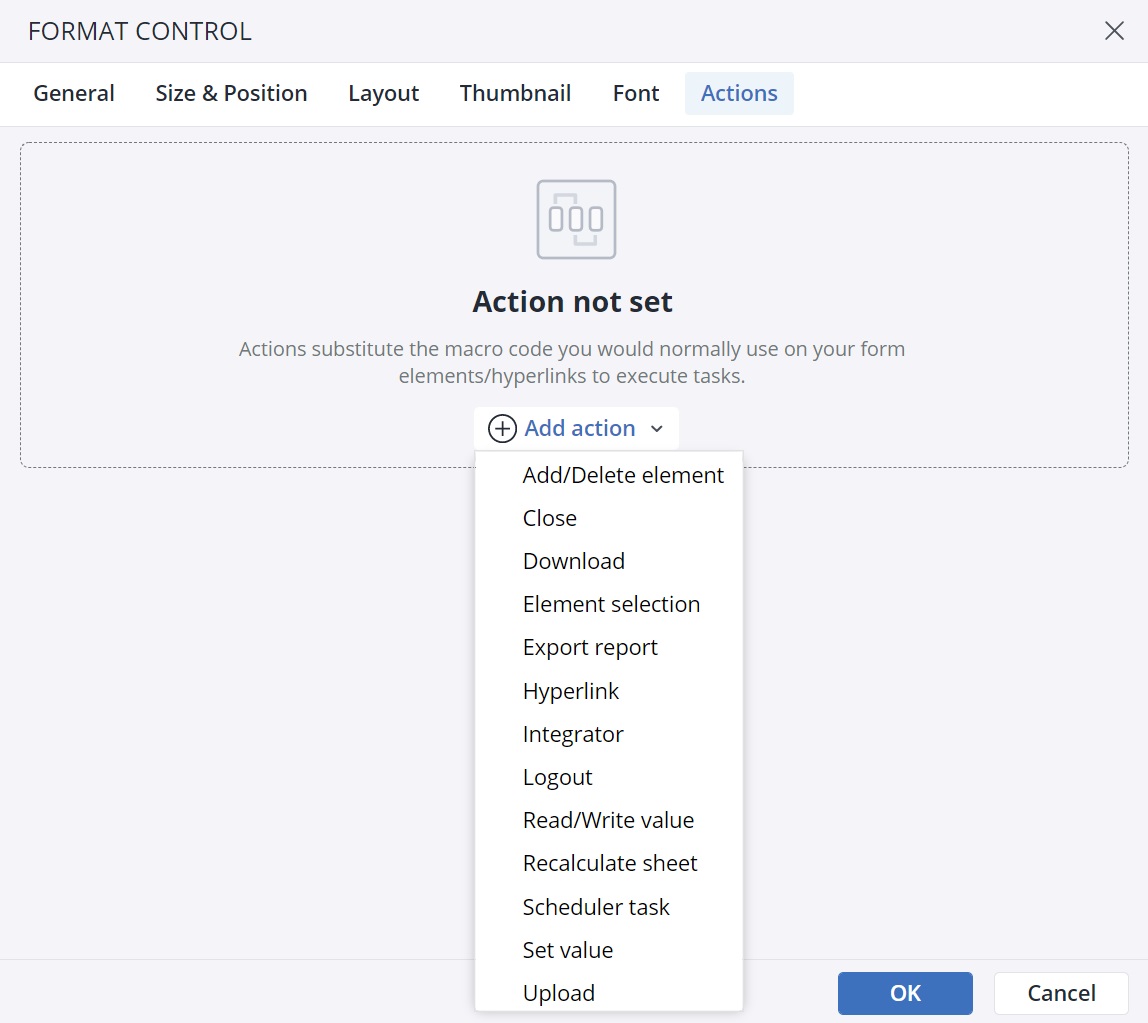The image size is (1148, 1023).
Task: Choose Element selection action
Action: pos(608,605)
